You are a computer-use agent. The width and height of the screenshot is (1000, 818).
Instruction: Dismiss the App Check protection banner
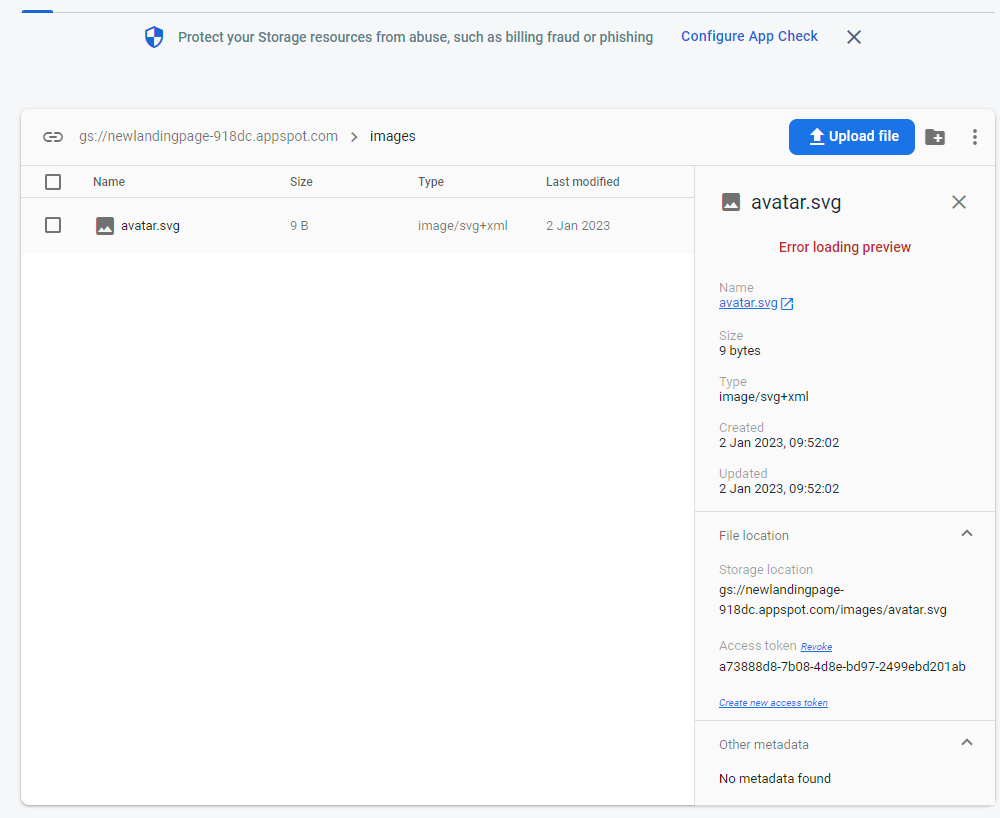[x=853, y=36]
